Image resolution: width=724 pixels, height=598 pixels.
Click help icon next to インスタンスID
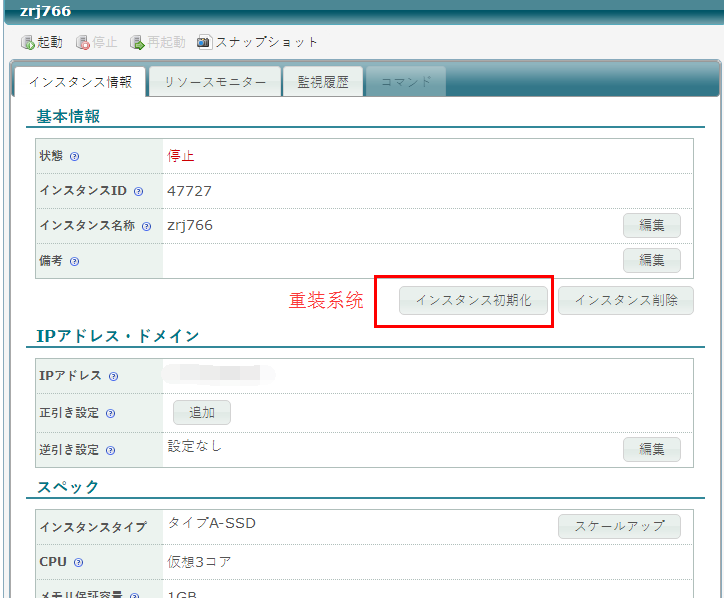[x=139, y=191]
